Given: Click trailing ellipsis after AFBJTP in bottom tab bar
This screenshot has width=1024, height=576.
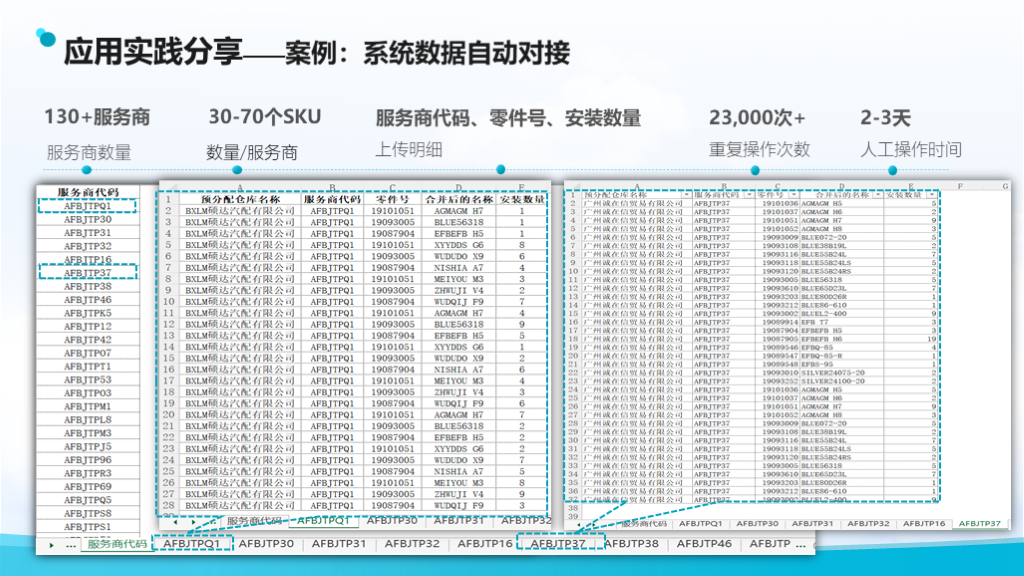Looking at the screenshot, I should pyautogui.click(x=801, y=544).
